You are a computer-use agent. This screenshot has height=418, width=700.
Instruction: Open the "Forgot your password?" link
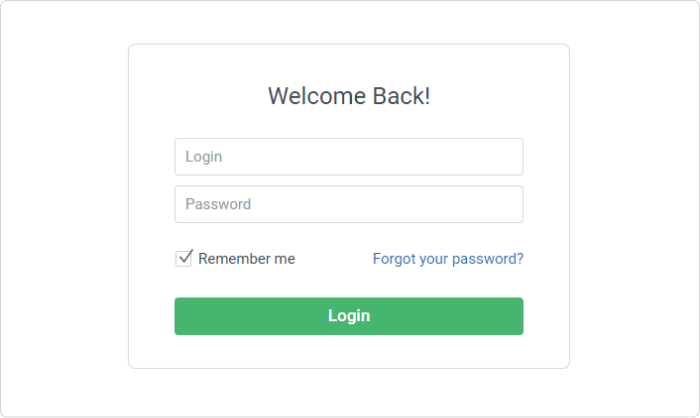447,259
